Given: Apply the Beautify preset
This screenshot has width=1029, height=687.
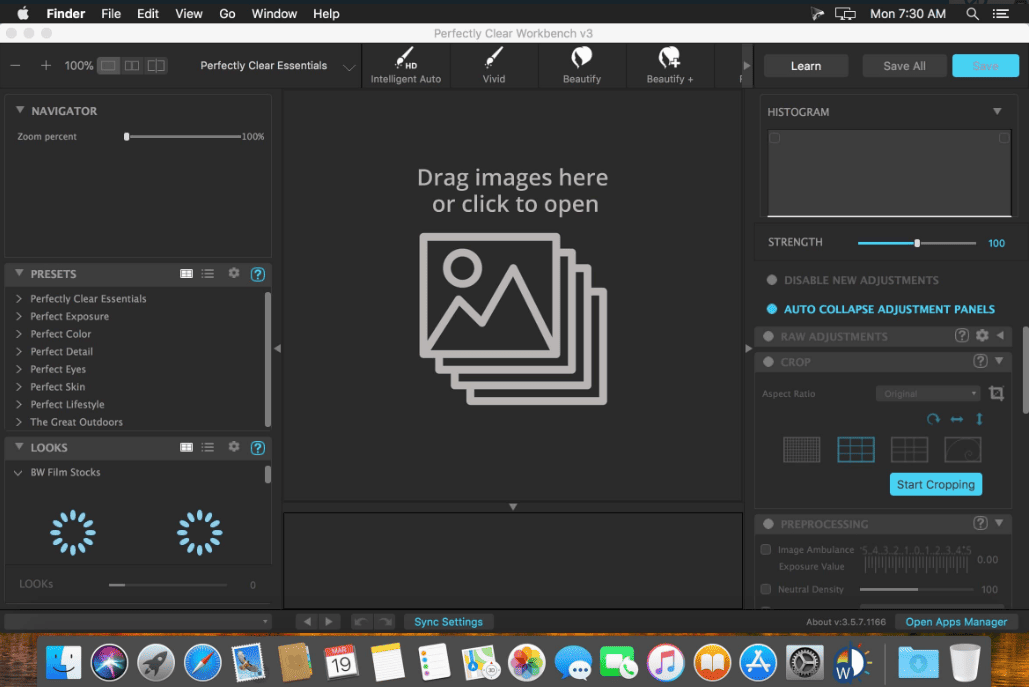Looking at the screenshot, I should (x=581, y=66).
